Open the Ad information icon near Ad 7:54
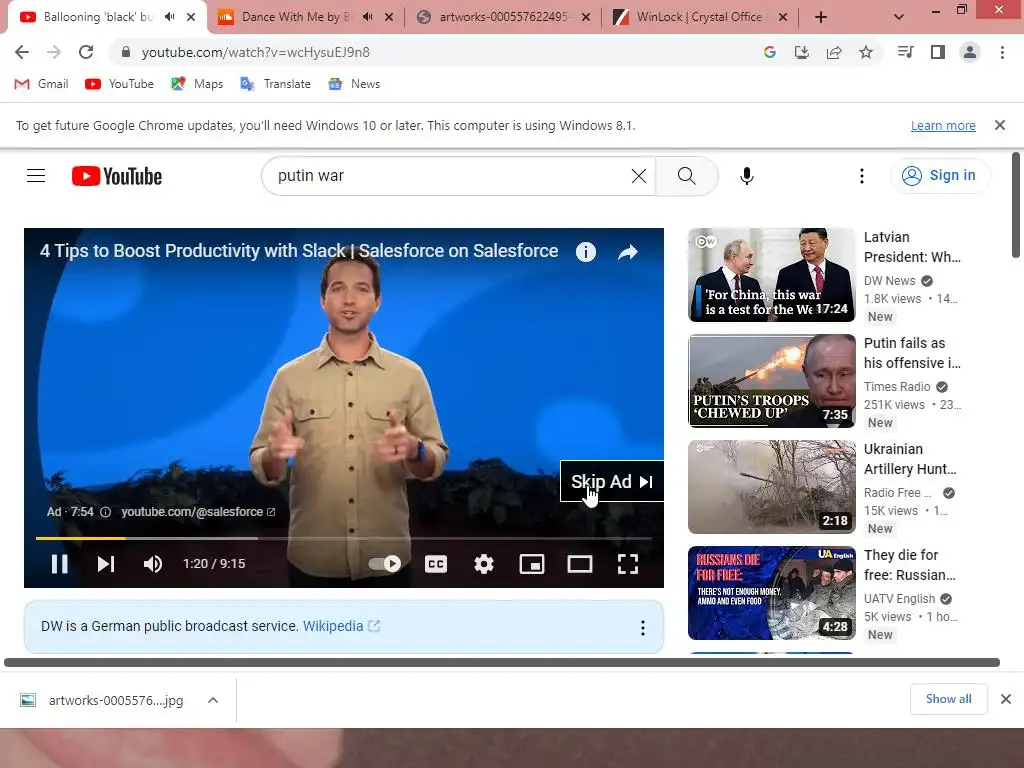This screenshot has height=768, width=1024. [105, 512]
